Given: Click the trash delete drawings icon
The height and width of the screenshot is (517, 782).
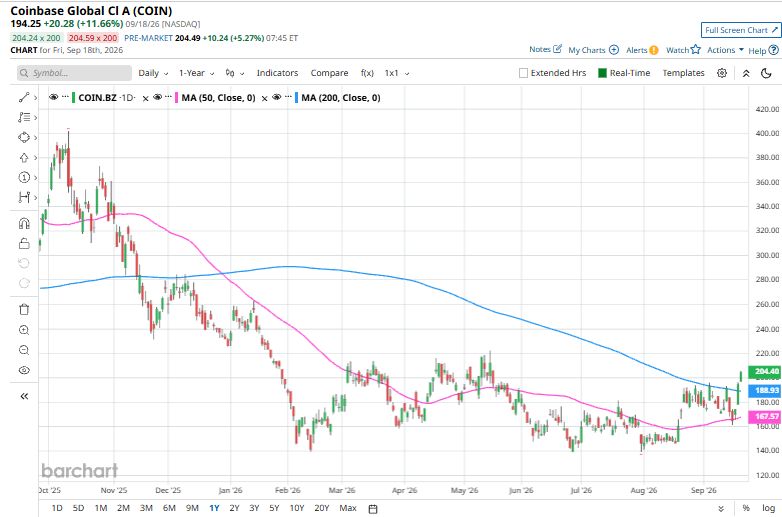Looking at the screenshot, I should pos(24,310).
